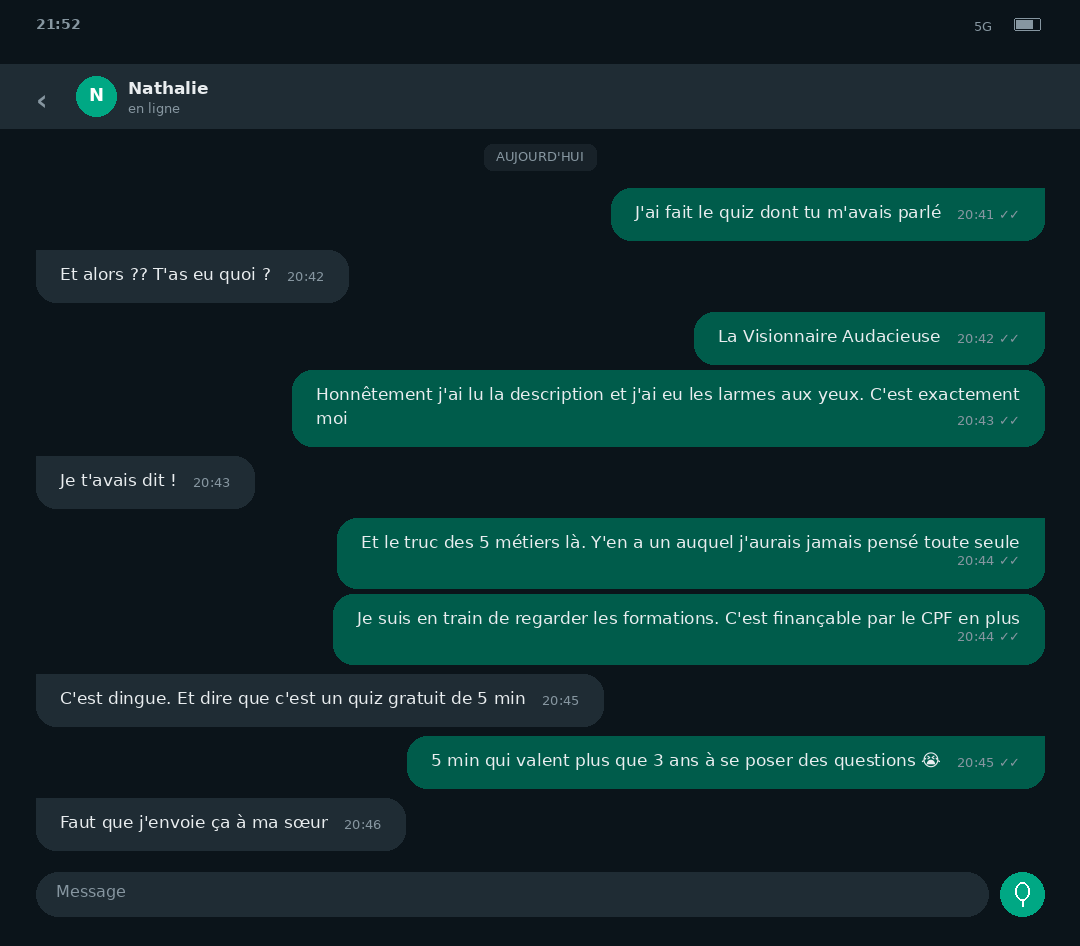Image resolution: width=1080 pixels, height=946 pixels.
Task: Tap message about sending it to ma sœur
Action: coord(220,823)
